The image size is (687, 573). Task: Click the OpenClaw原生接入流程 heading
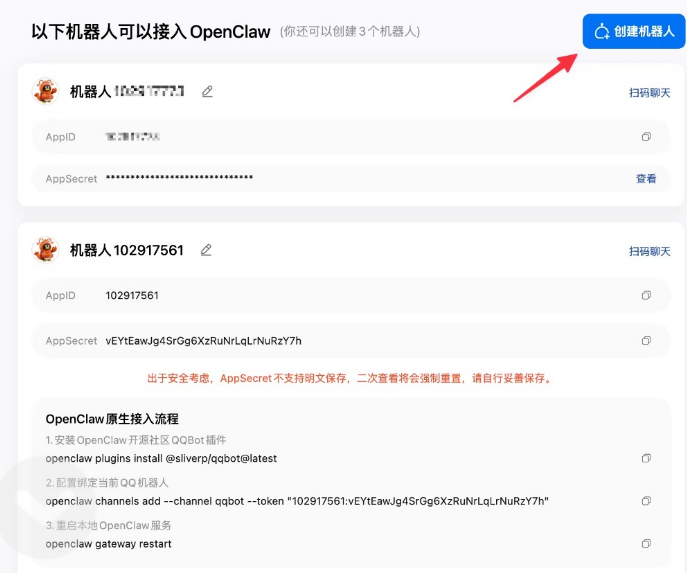pyautogui.click(x=112, y=419)
